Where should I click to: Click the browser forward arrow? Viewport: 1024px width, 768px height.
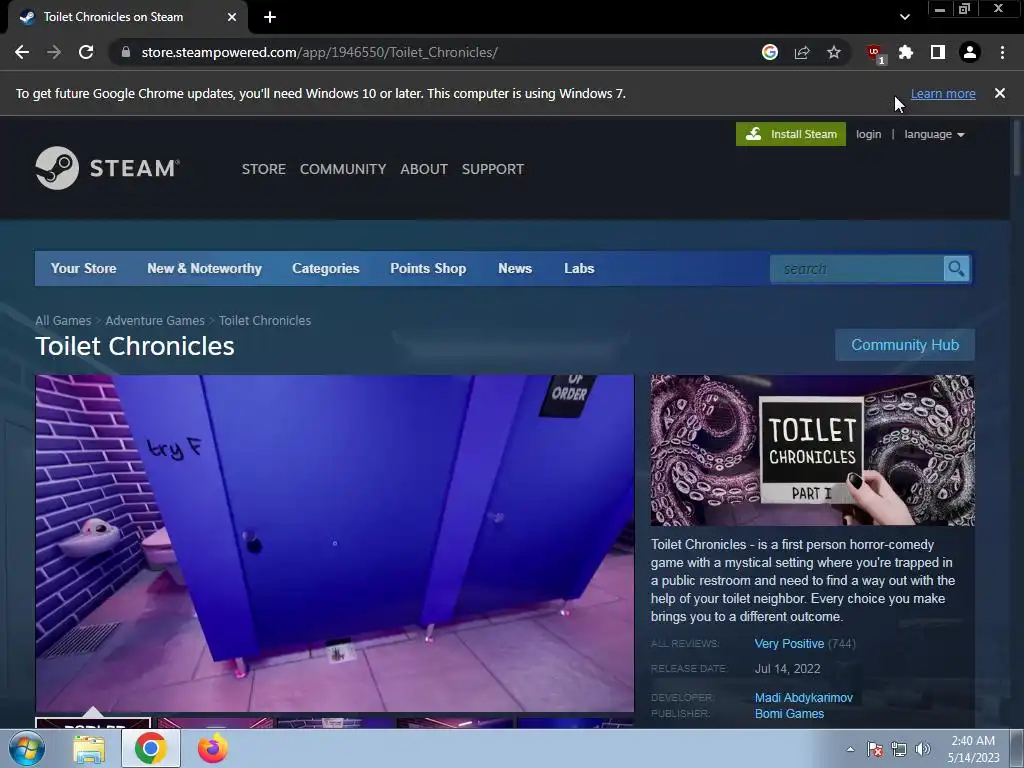[54, 52]
